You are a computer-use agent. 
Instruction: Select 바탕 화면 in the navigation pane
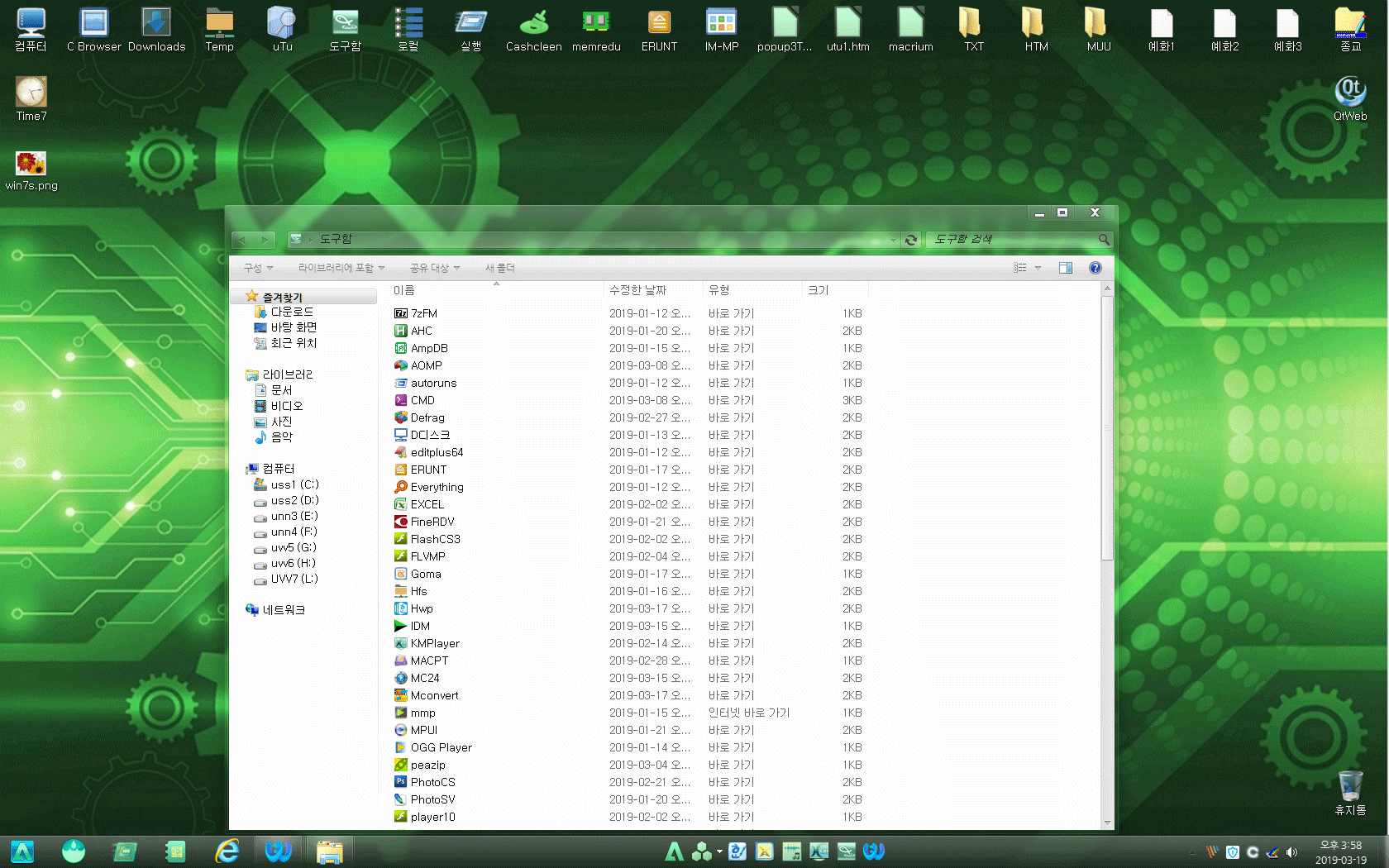[285, 327]
